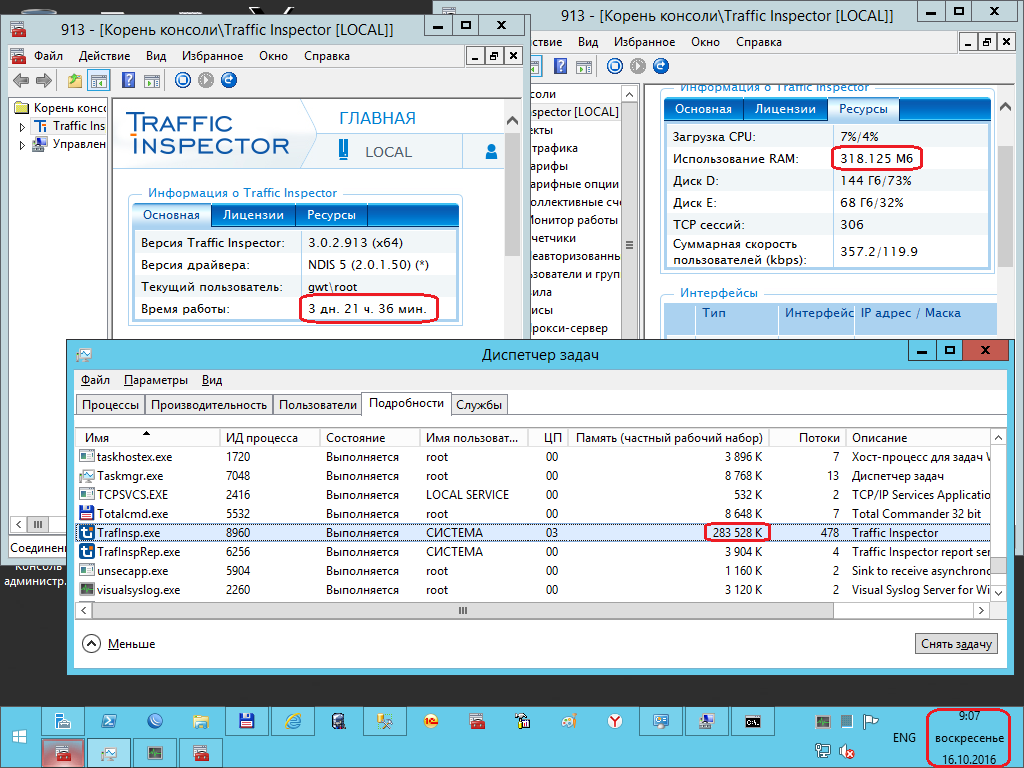The image size is (1024, 768).
Task: Select the TrafInsp.exe process row
Action: pos(533,533)
